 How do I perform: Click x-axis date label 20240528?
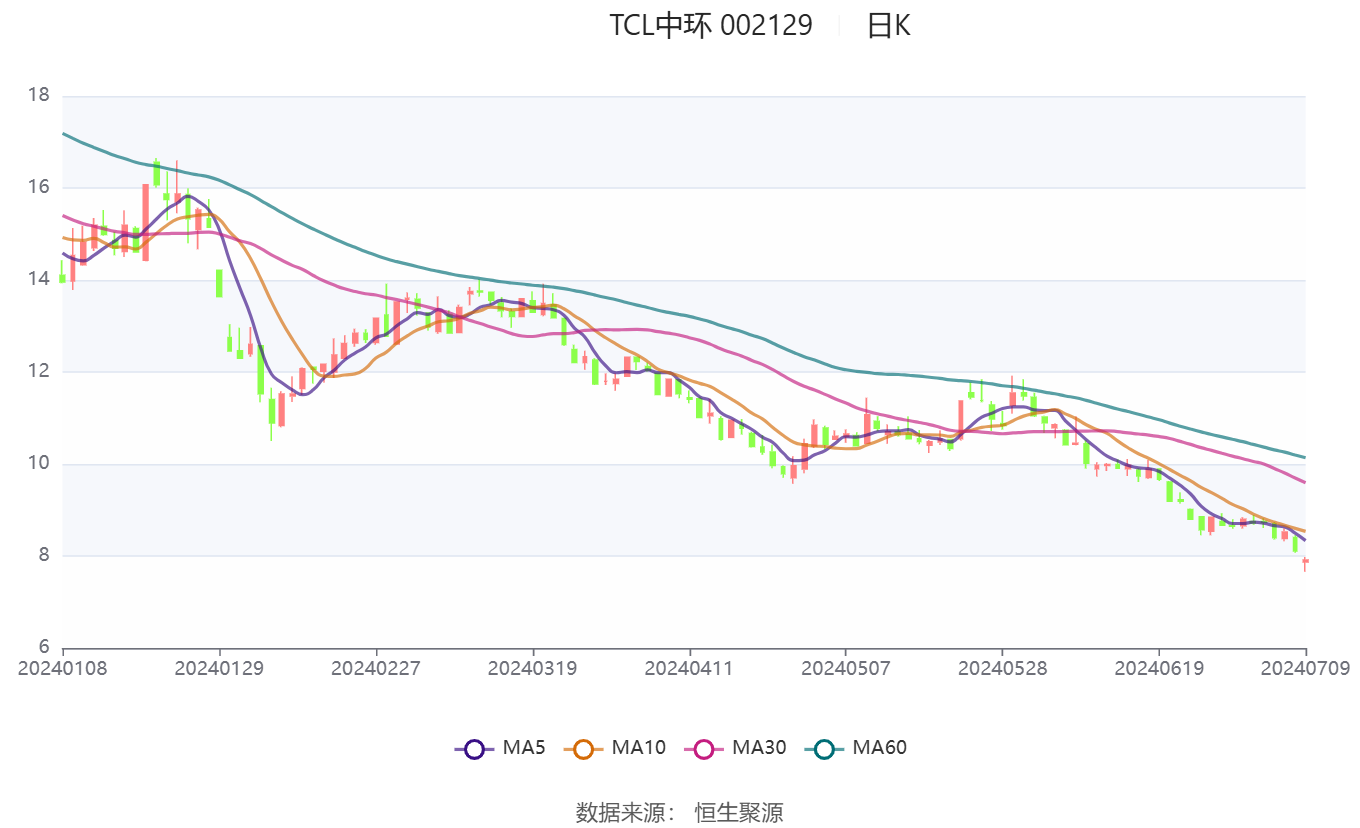[1002, 667]
